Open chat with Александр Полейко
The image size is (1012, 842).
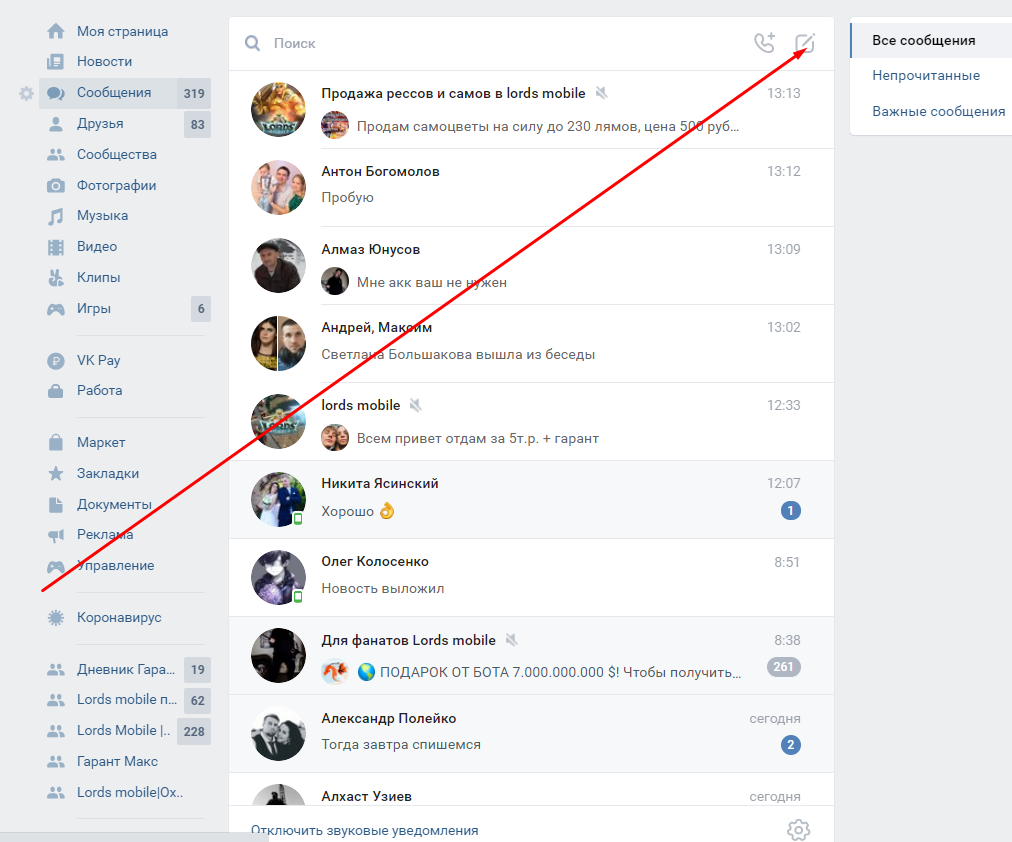[531, 734]
